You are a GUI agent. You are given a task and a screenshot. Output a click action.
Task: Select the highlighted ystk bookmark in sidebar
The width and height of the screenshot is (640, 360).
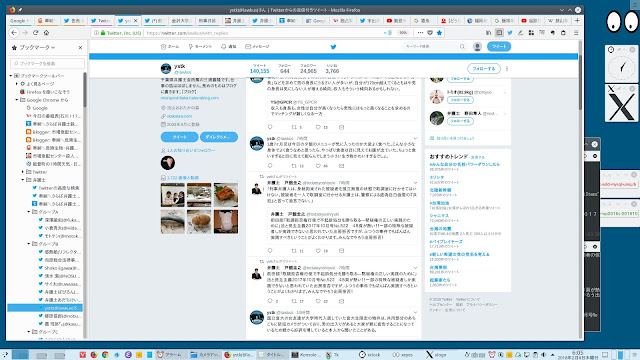[45, 308]
